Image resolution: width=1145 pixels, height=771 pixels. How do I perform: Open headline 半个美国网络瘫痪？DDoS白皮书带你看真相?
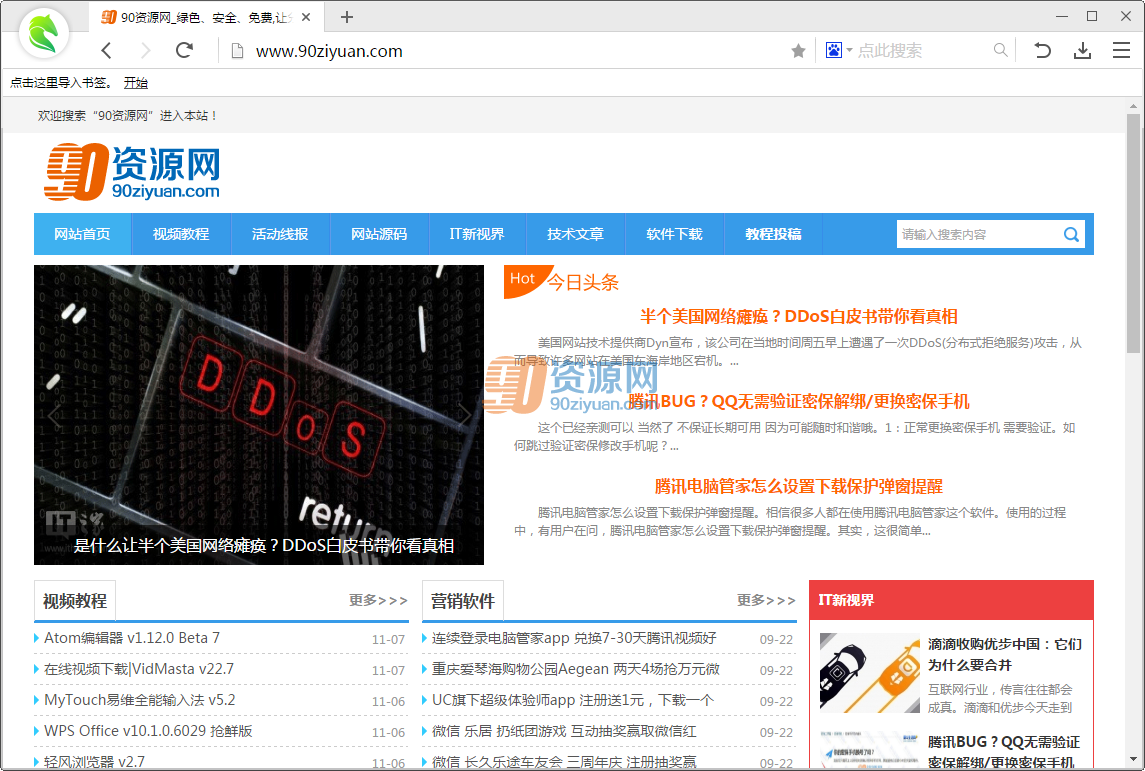point(799,317)
